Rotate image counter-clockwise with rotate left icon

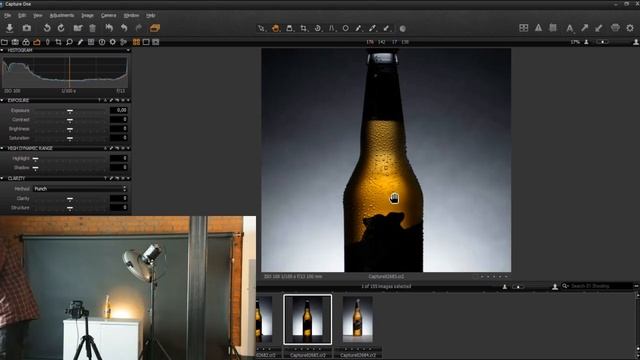coord(47,28)
